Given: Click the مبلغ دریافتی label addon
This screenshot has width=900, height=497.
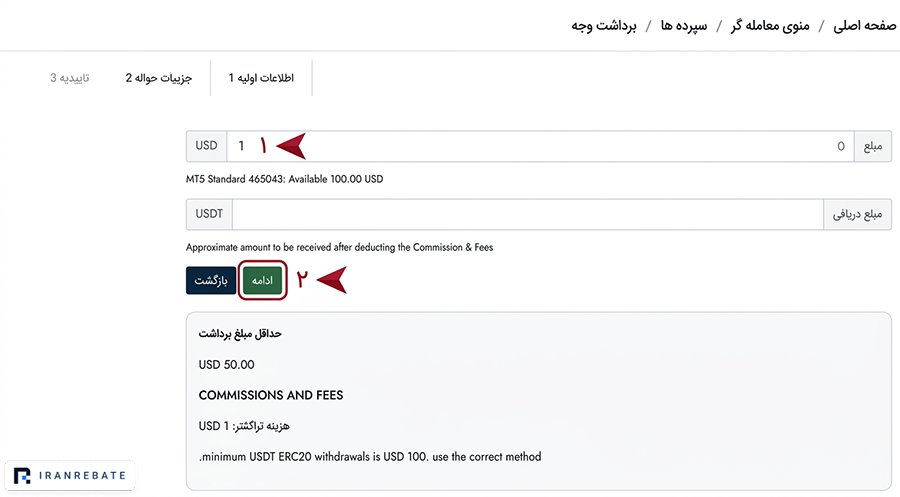Looking at the screenshot, I should tap(858, 215).
